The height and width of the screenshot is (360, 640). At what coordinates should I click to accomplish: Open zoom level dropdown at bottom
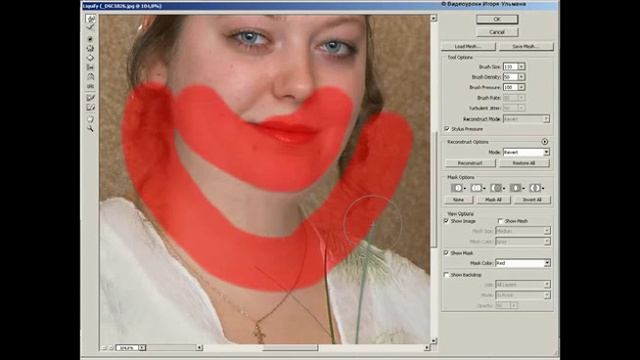(142, 348)
